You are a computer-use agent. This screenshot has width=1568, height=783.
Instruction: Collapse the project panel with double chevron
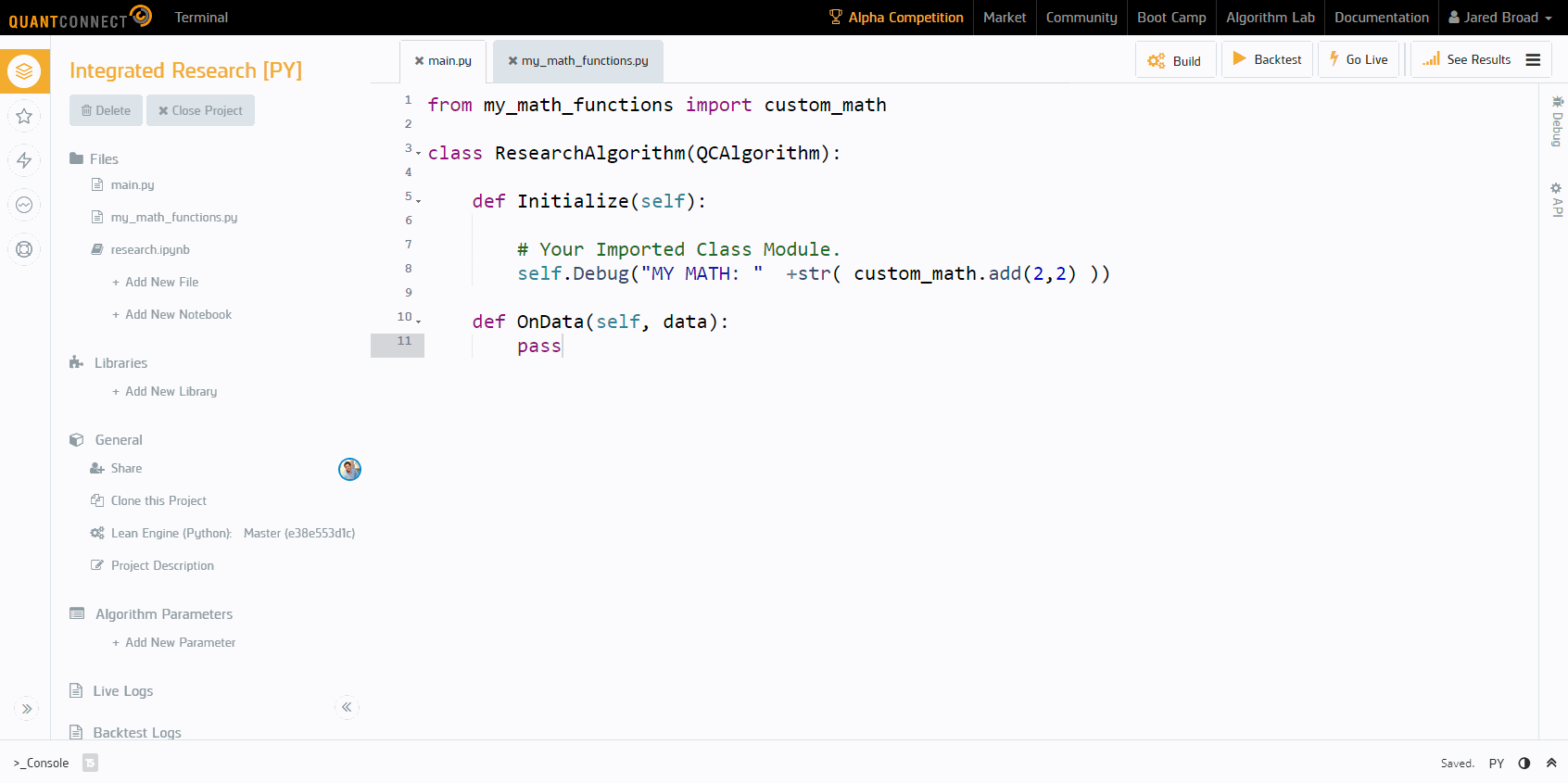(x=347, y=708)
